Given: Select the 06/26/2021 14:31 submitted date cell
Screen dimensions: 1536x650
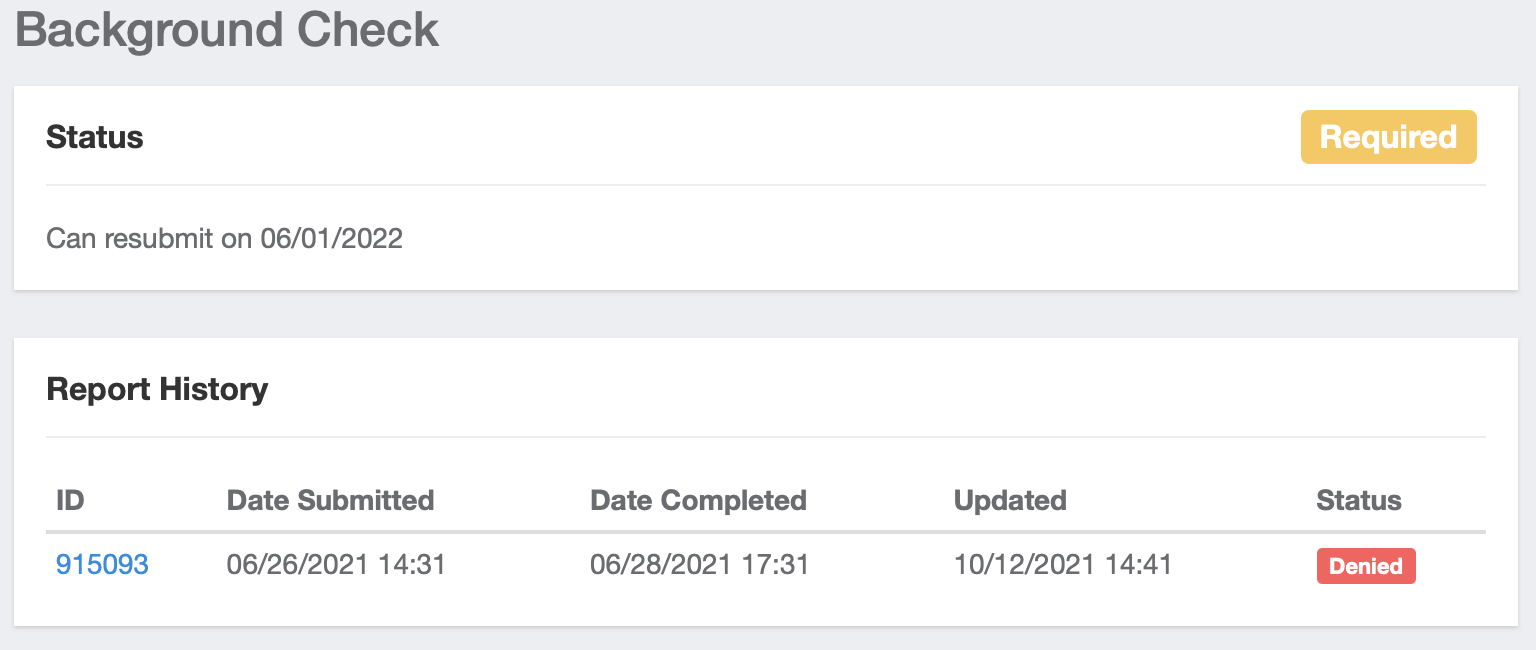Looking at the screenshot, I should [x=336, y=565].
